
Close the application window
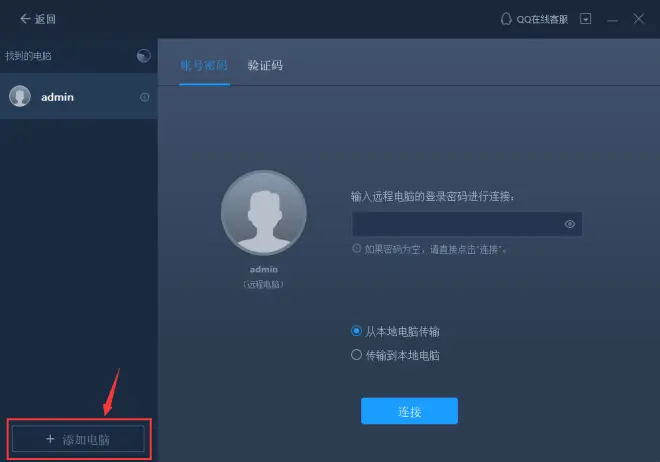(x=639, y=19)
